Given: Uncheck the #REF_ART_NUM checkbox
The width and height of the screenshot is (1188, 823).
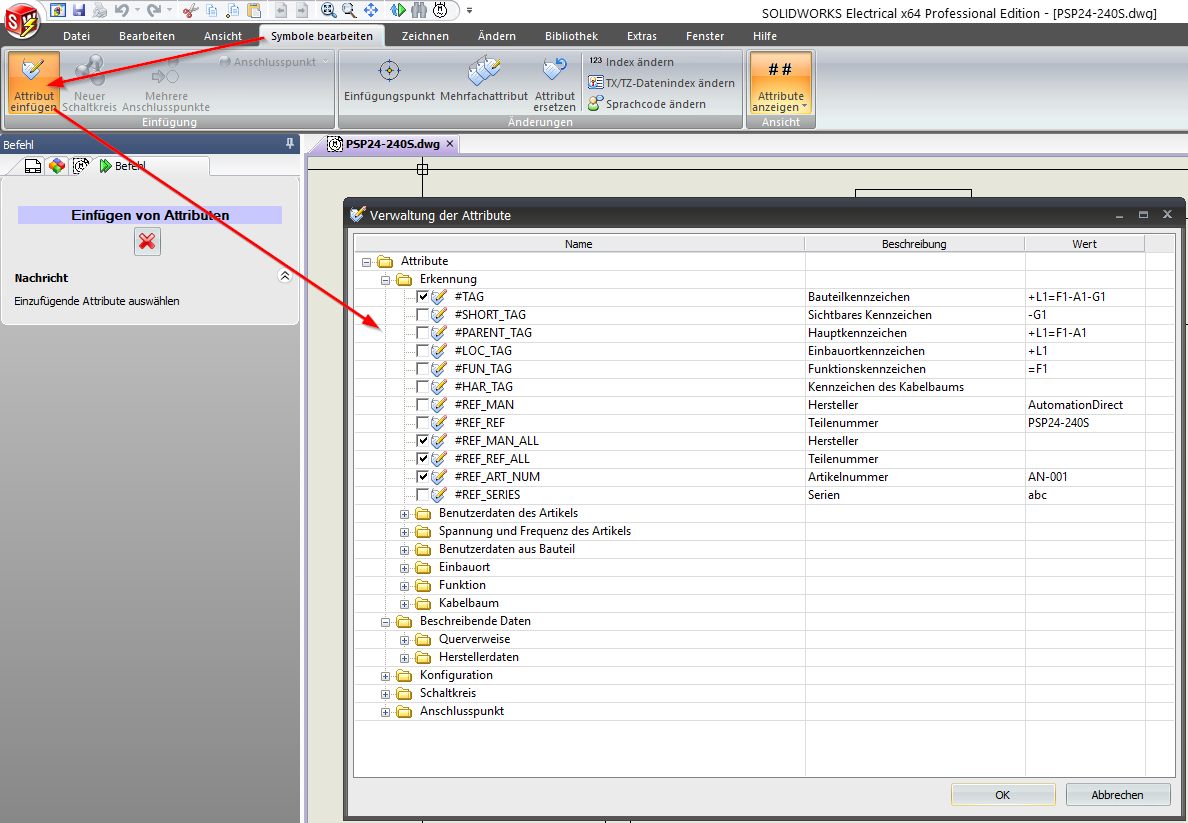Looking at the screenshot, I should tap(423, 477).
